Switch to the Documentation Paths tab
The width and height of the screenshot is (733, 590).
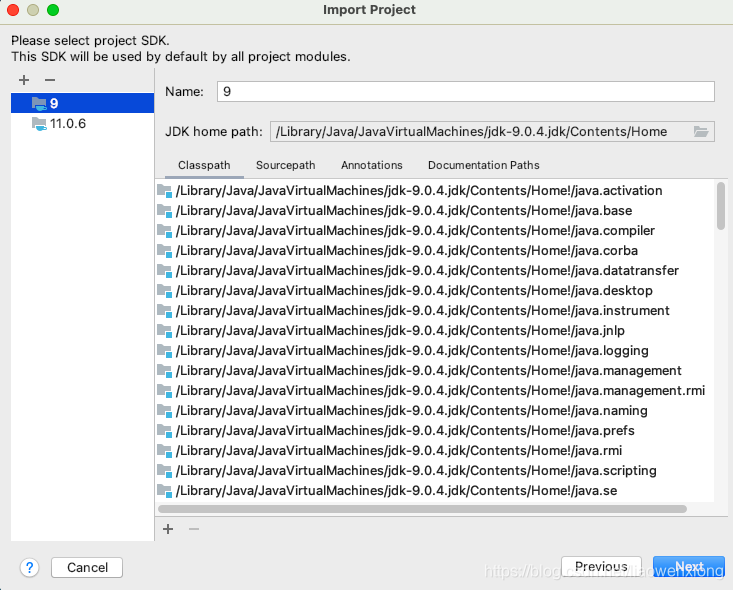pyautogui.click(x=483, y=165)
